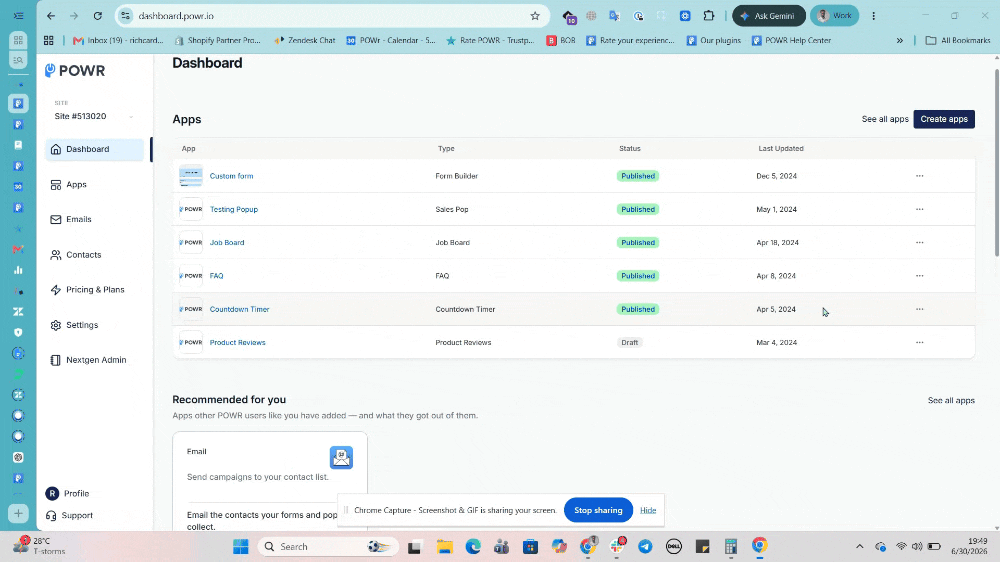Open more options for Countdown Timer row
This screenshot has width=1000, height=562.
pos(919,309)
